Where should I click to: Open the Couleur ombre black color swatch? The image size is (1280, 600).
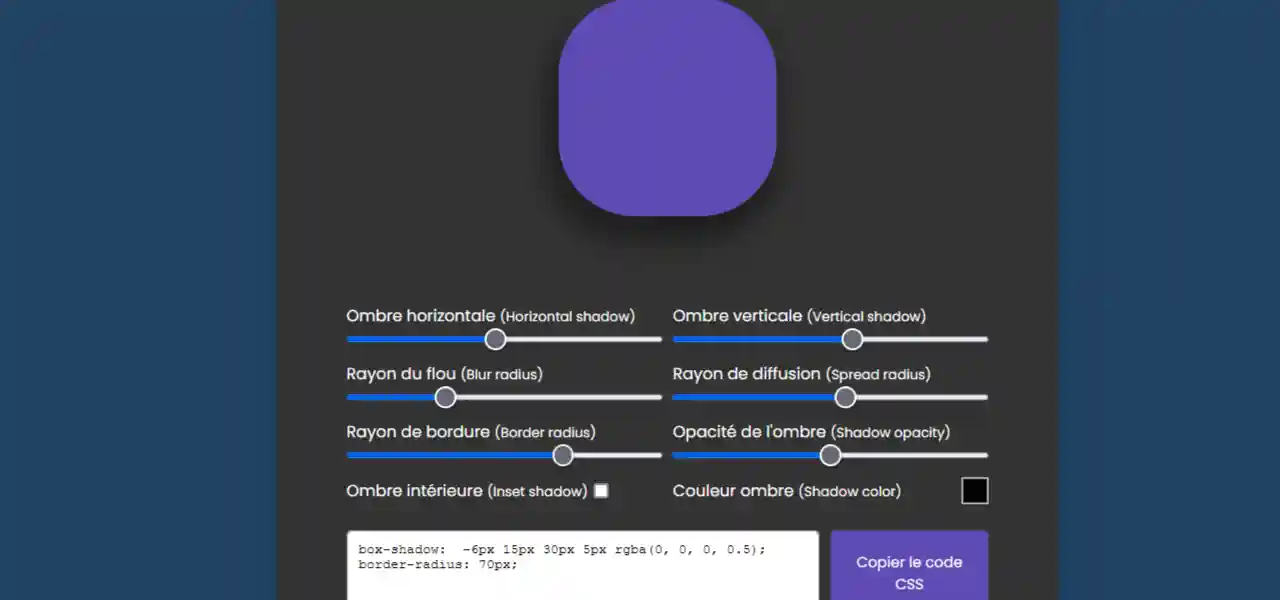click(975, 491)
